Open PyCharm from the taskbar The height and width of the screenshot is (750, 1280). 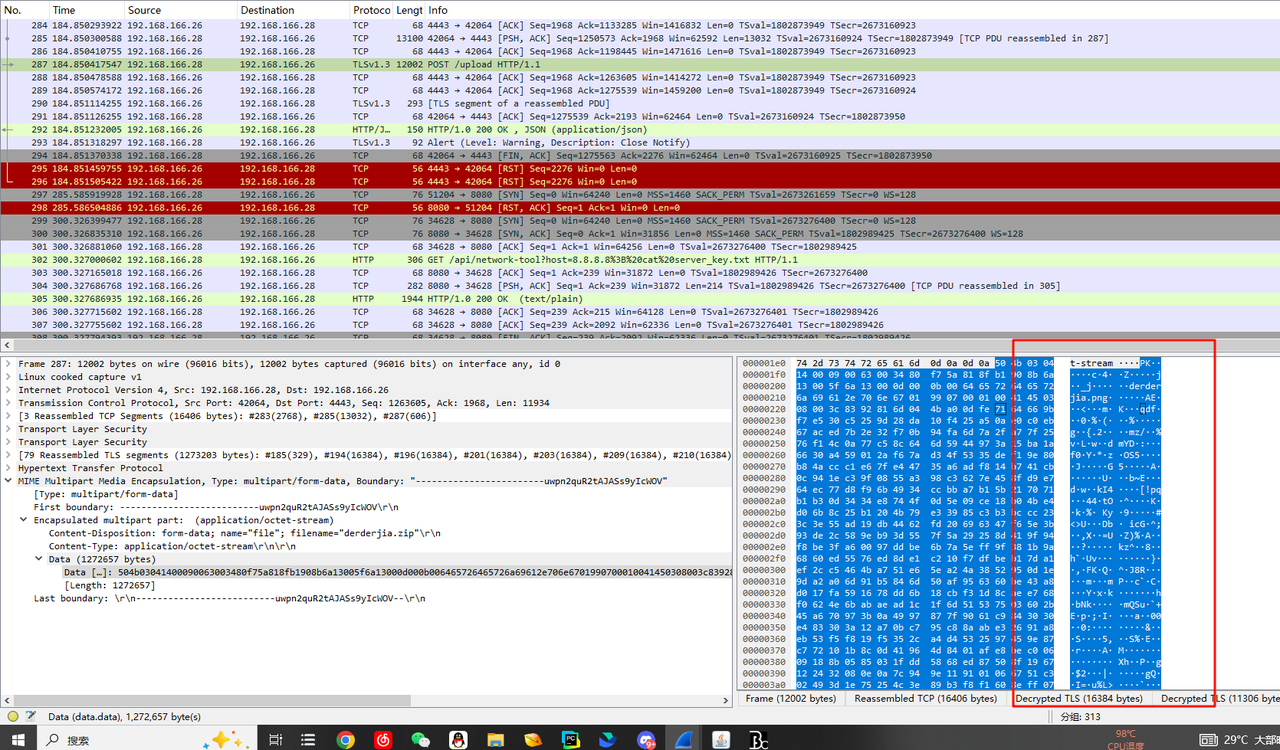coord(571,740)
